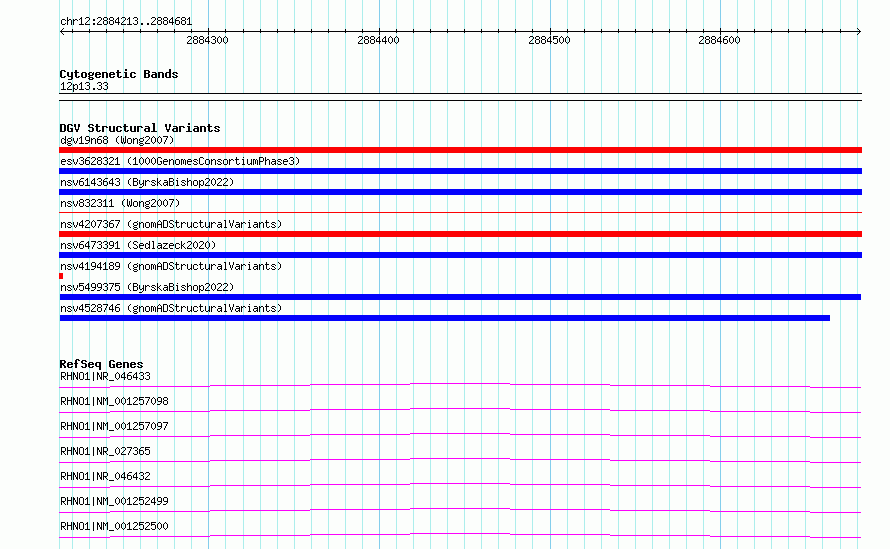The width and height of the screenshot is (890, 549).
Task: Select transcript RHNO1|NR_027365
Action: click(105, 451)
